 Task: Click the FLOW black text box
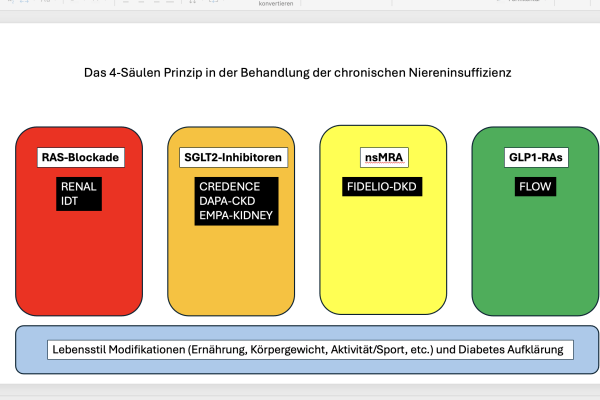[x=535, y=186]
